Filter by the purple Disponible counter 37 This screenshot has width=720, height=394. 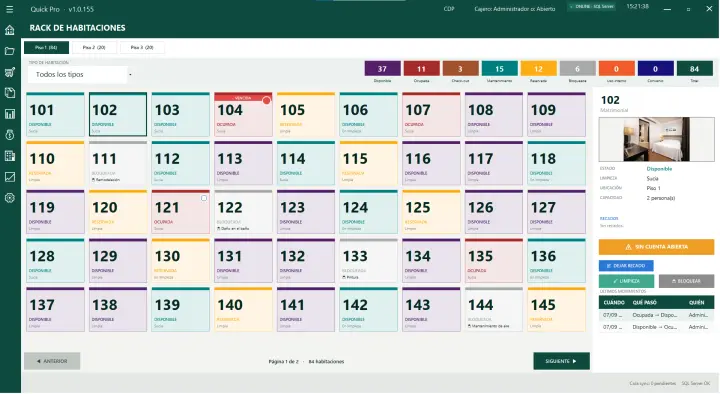coord(382,69)
